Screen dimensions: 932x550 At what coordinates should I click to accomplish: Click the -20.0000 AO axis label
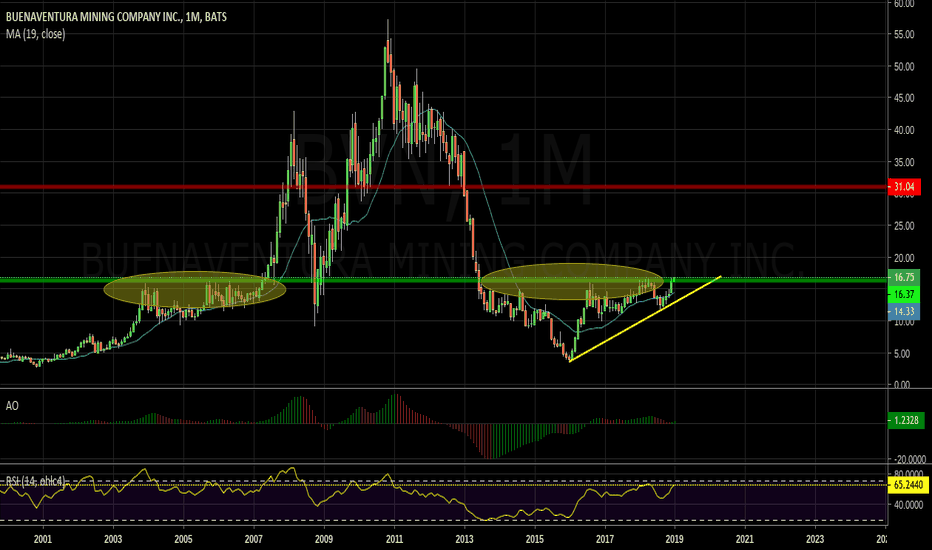[908, 459]
